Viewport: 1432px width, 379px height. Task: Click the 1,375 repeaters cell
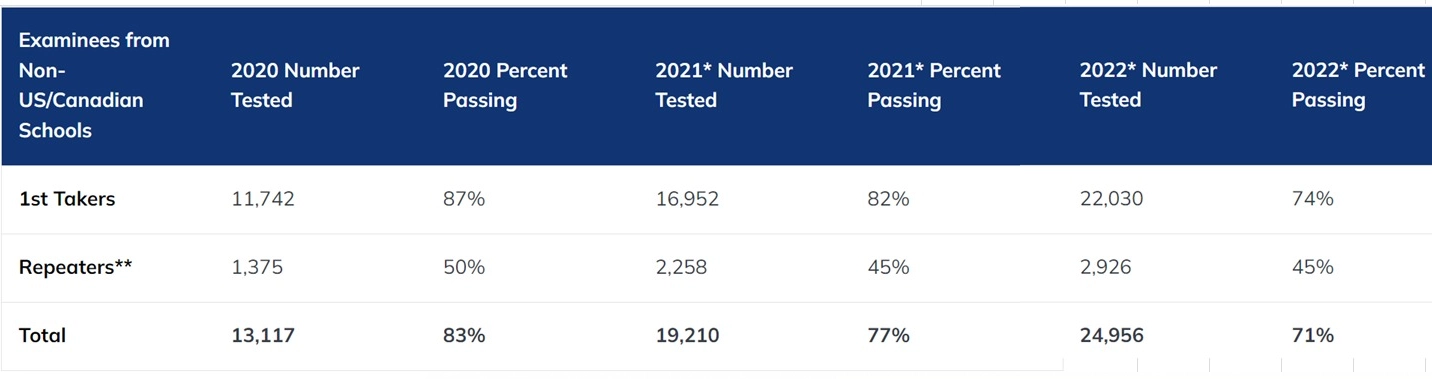(257, 267)
